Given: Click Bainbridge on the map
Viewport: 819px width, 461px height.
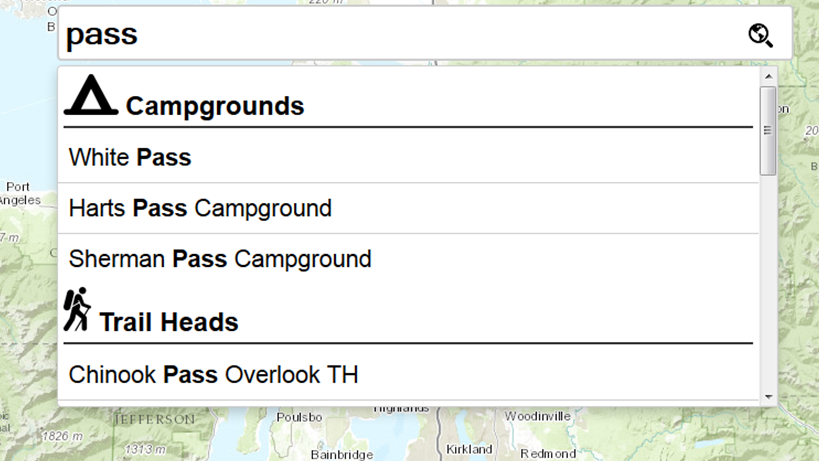Looking at the screenshot, I should click(341, 454).
